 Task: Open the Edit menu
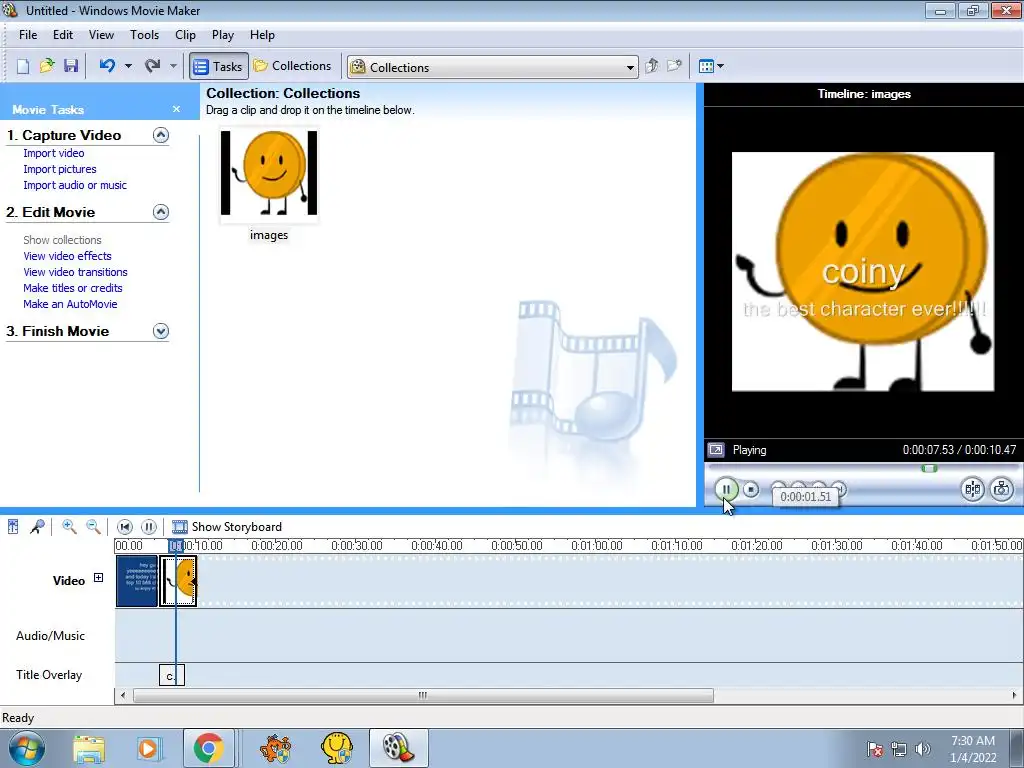[x=63, y=35]
